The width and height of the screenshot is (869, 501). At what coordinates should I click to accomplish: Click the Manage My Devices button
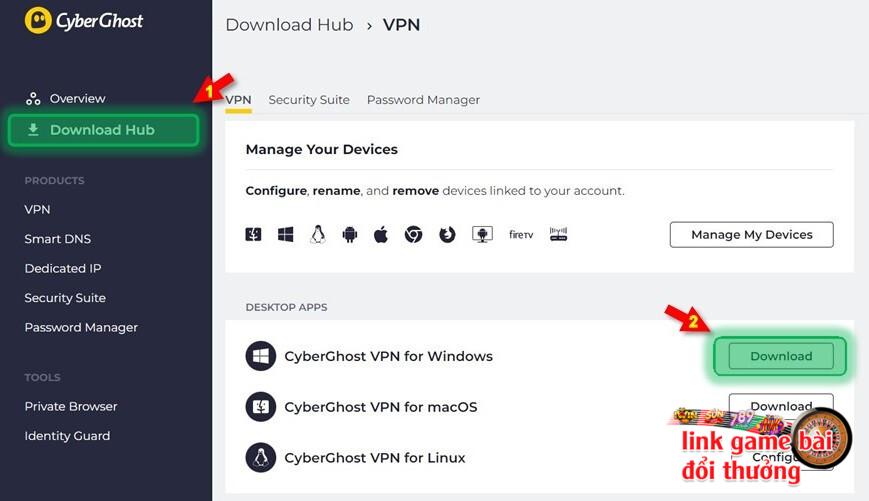point(752,234)
